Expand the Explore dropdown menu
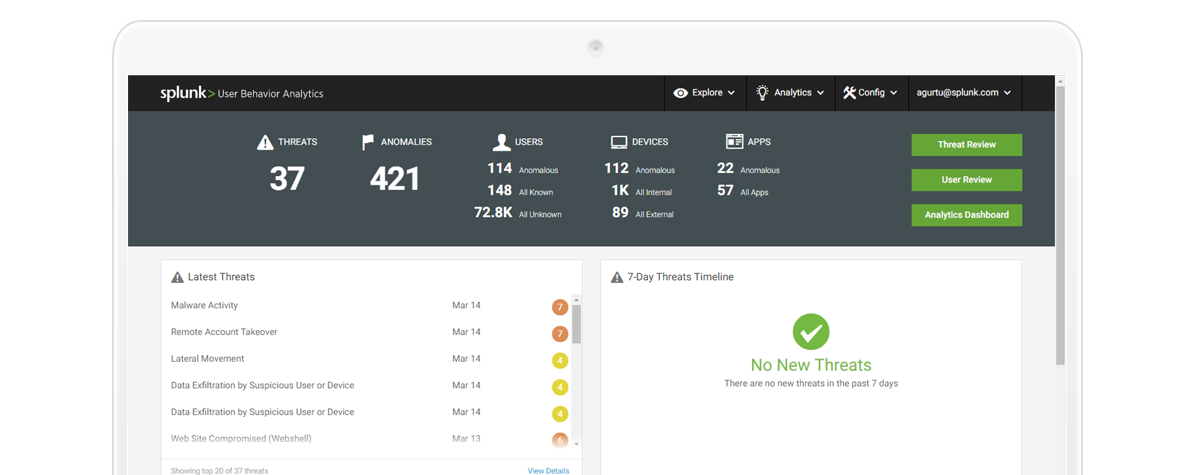1200x475 pixels. pyautogui.click(x=706, y=93)
